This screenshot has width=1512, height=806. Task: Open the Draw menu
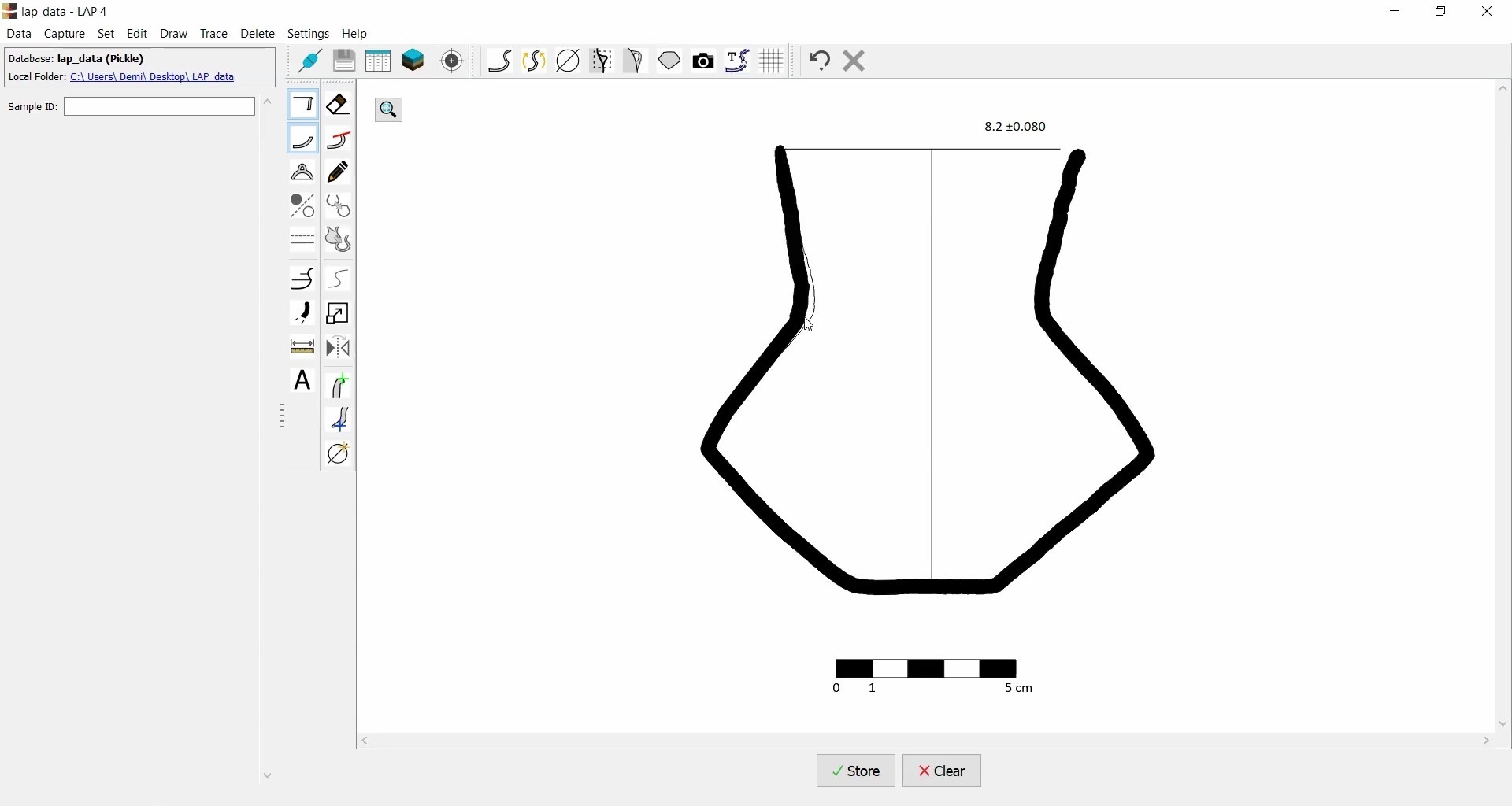click(175, 35)
